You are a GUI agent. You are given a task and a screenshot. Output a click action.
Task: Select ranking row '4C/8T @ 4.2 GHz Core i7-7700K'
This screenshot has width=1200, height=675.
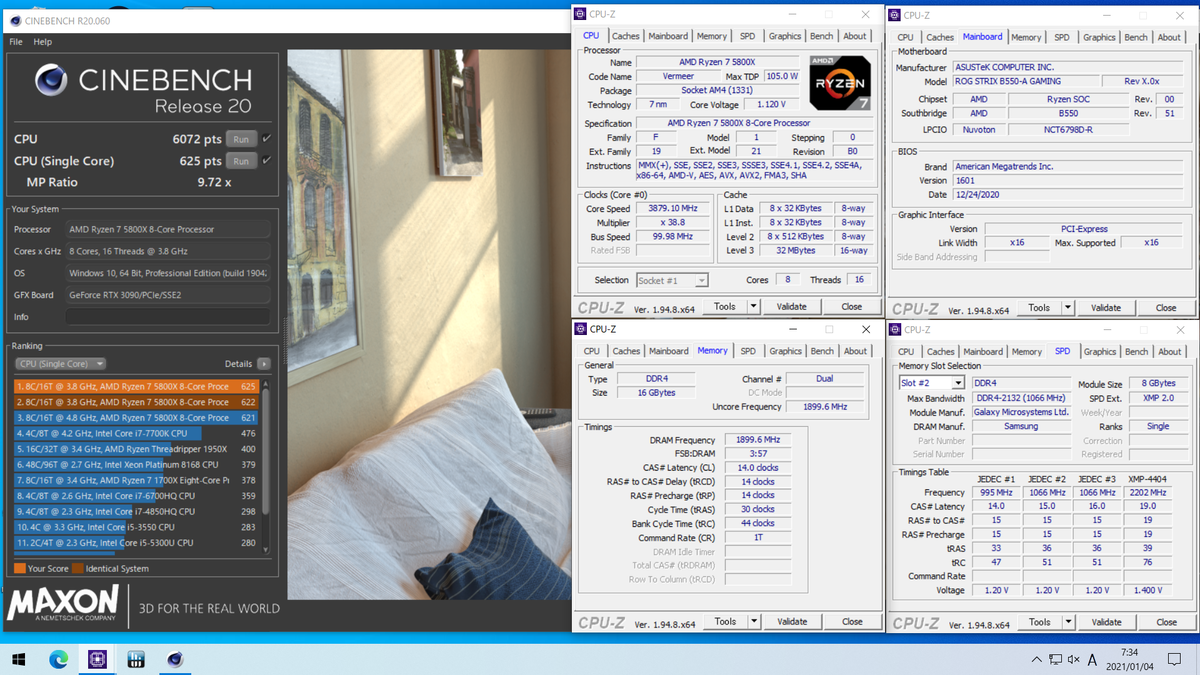point(137,433)
